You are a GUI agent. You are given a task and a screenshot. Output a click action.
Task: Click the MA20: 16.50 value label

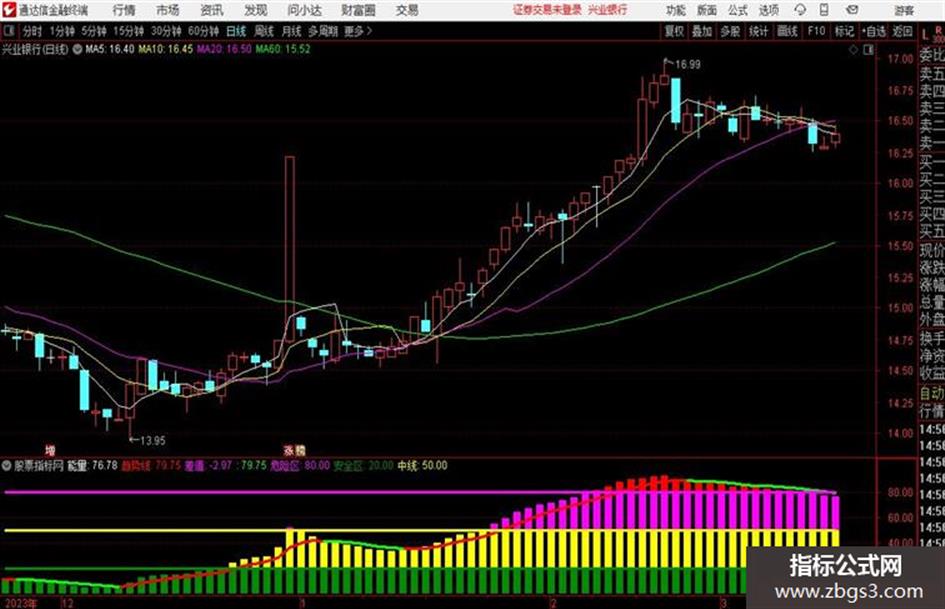224,49
